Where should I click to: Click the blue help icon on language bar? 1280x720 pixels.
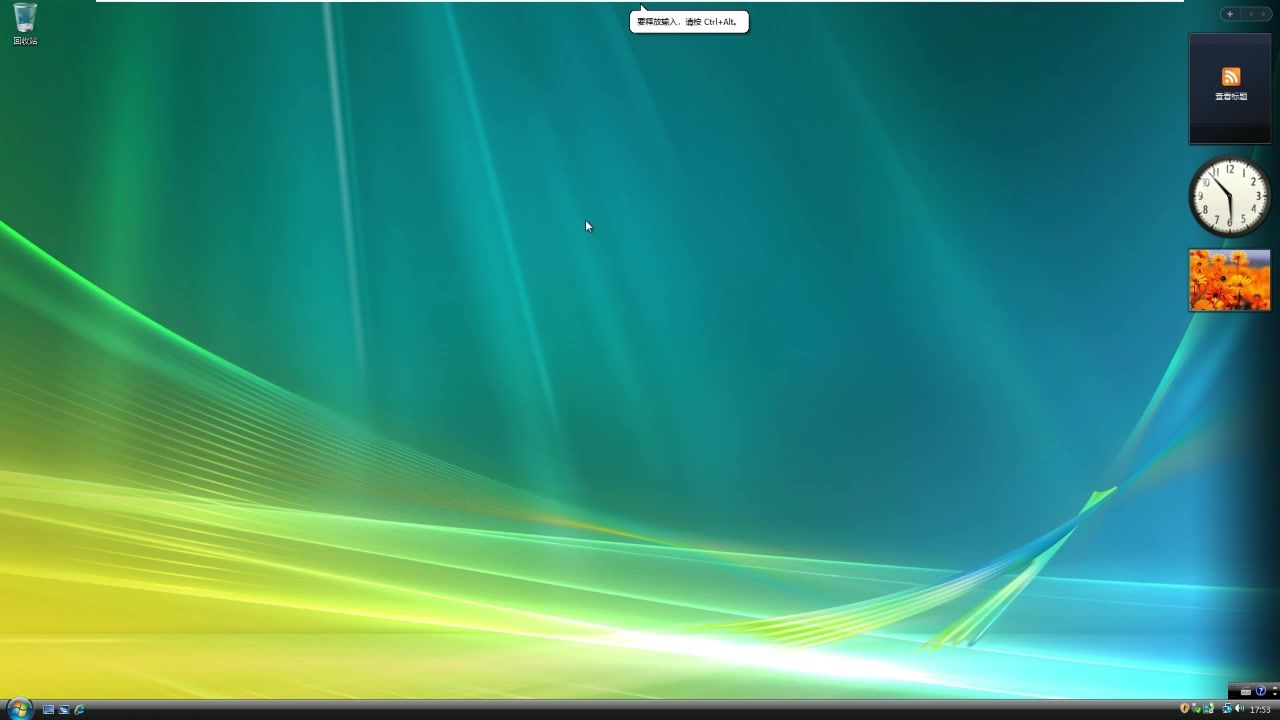coord(1261,690)
